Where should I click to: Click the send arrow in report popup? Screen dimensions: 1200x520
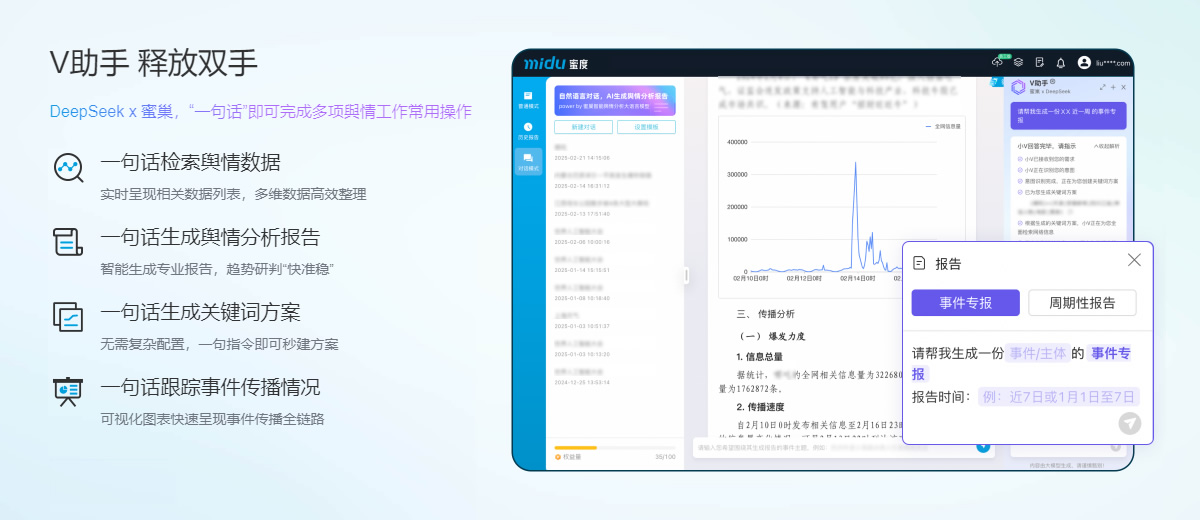[1129, 423]
